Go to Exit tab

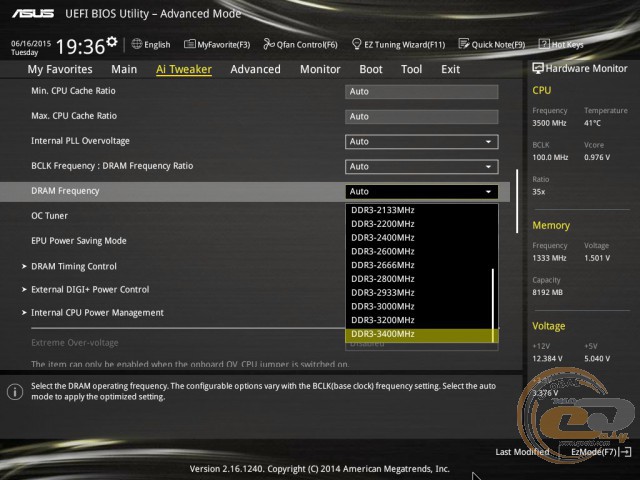pos(450,69)
